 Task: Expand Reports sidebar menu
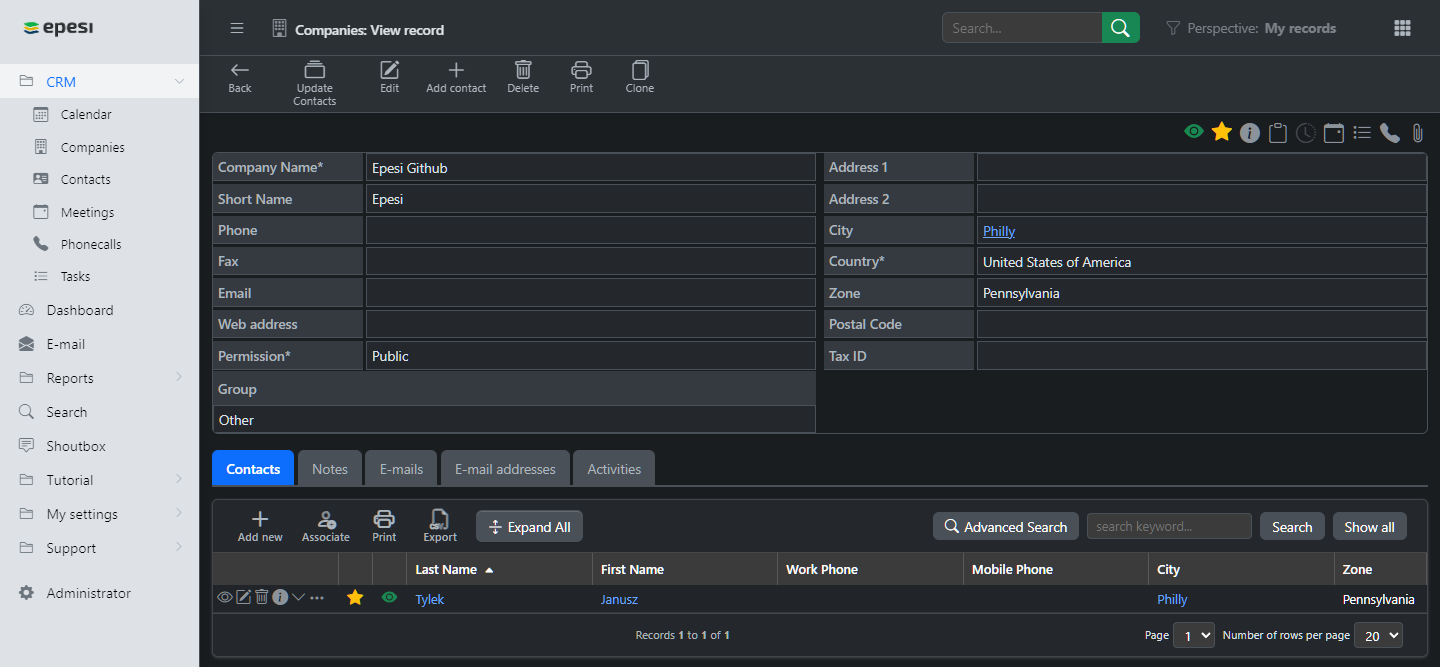coord(179,377)
